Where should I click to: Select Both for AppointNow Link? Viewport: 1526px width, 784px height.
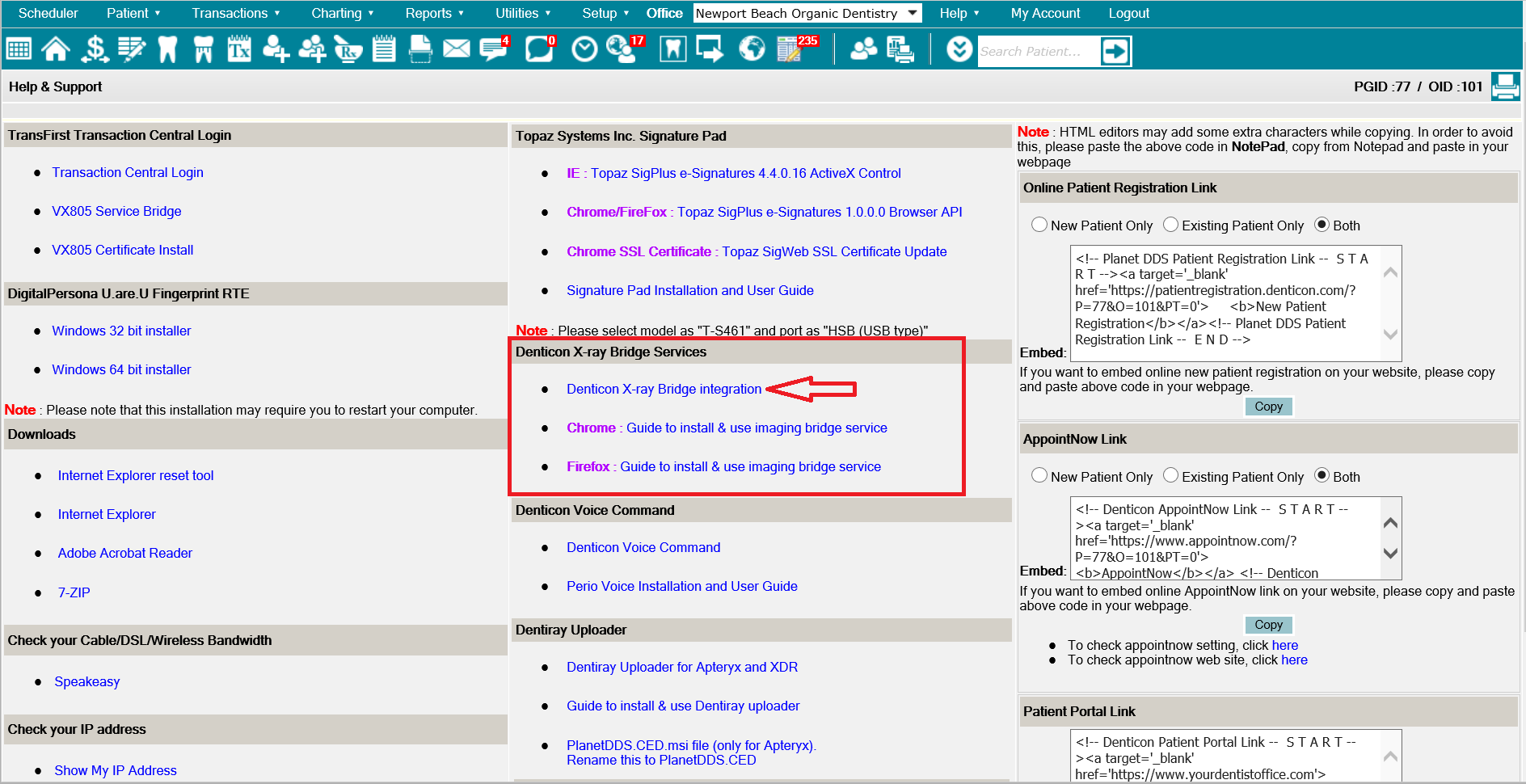coord(1322,476)
